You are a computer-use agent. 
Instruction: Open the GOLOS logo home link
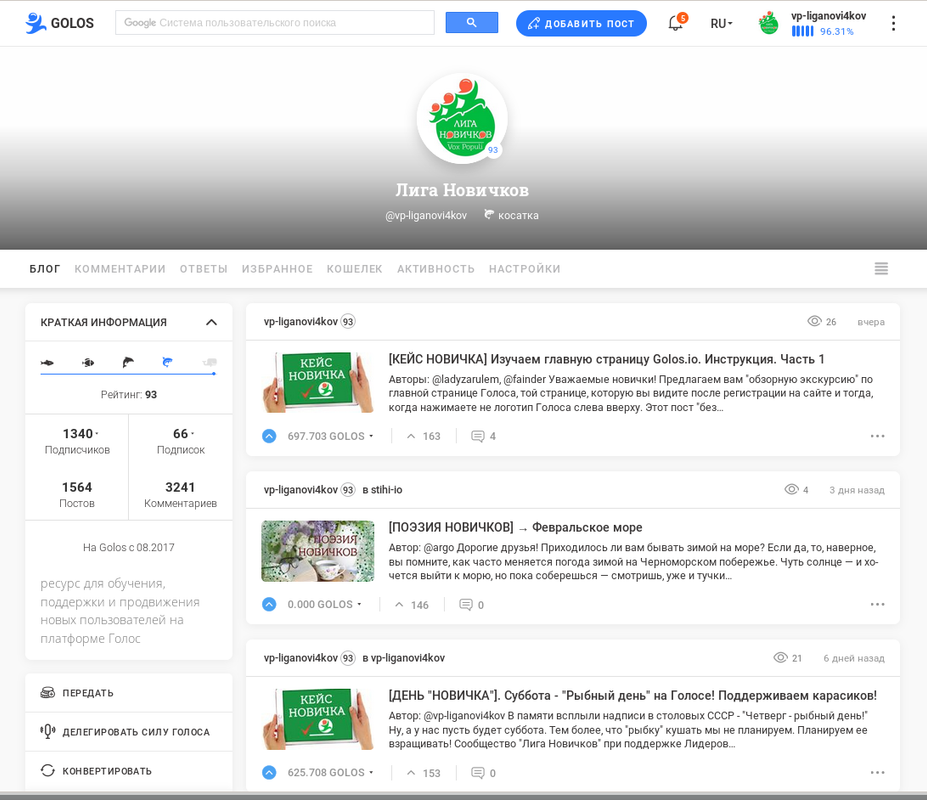pos(59,23)
